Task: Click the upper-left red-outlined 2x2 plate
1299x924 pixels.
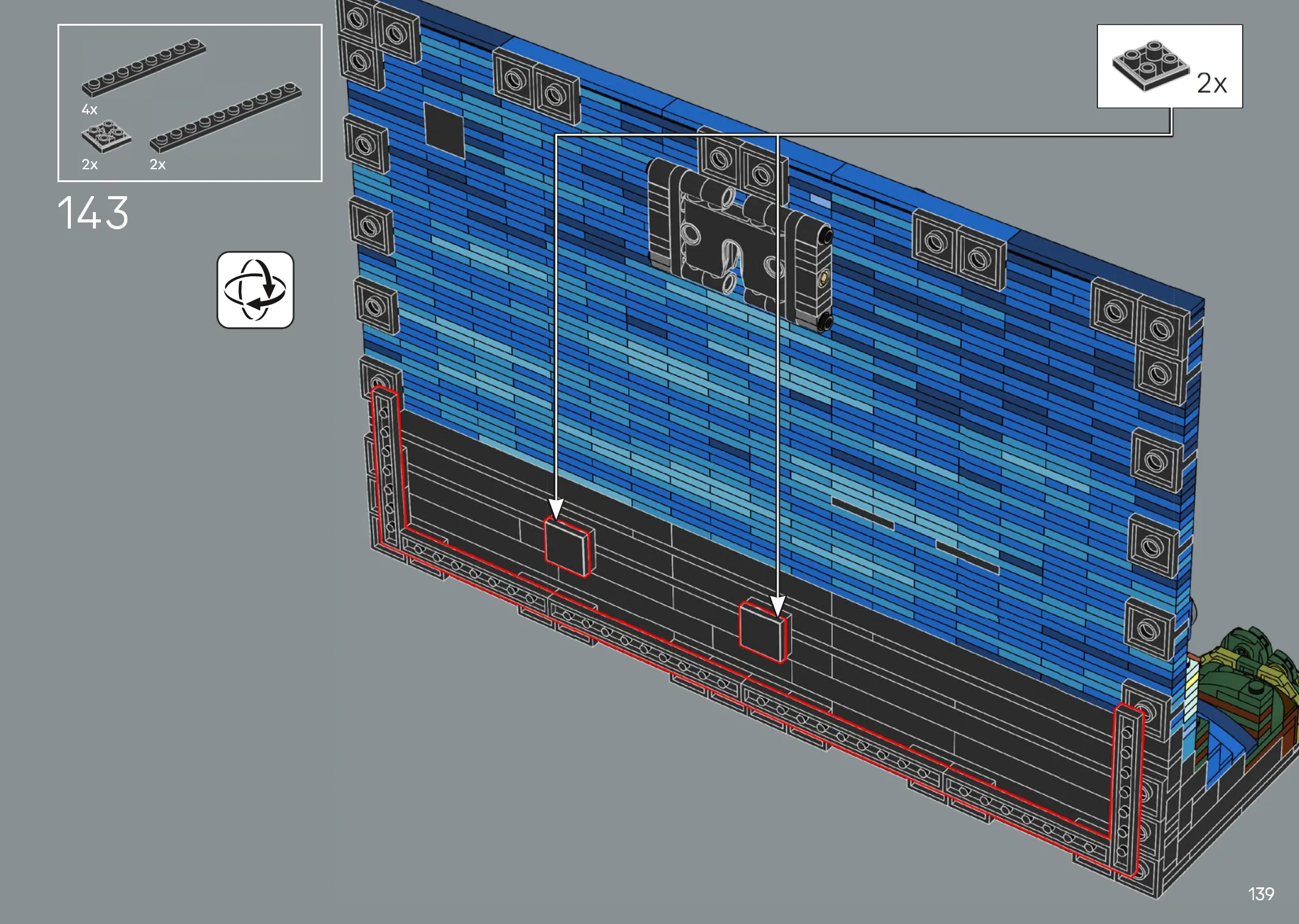Action: click(x=568, y=547)
